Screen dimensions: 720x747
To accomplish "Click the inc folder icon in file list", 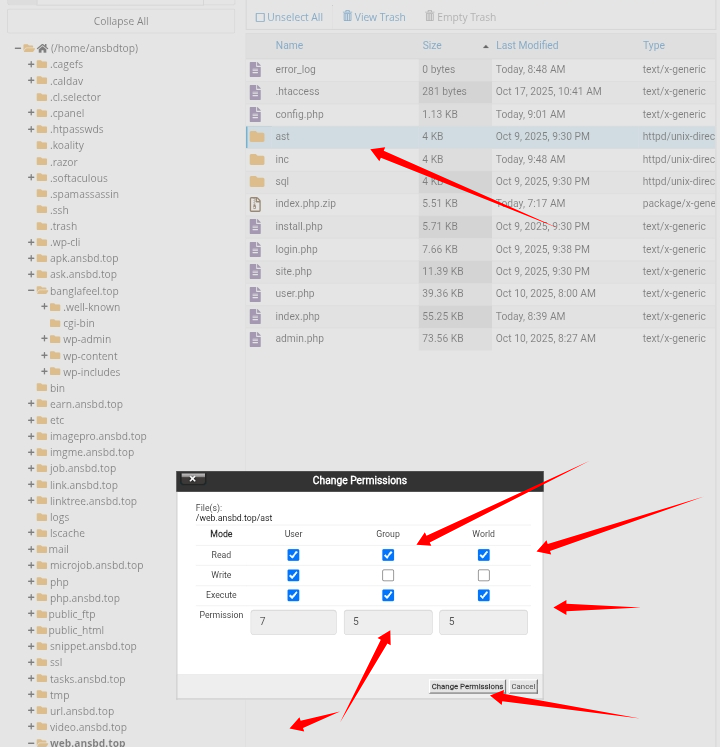I will coord(256,159).
